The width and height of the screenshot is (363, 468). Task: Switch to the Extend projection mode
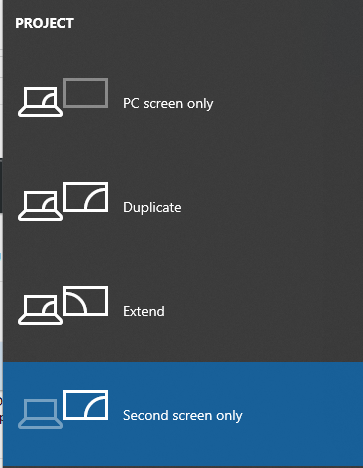coord(183,310)
